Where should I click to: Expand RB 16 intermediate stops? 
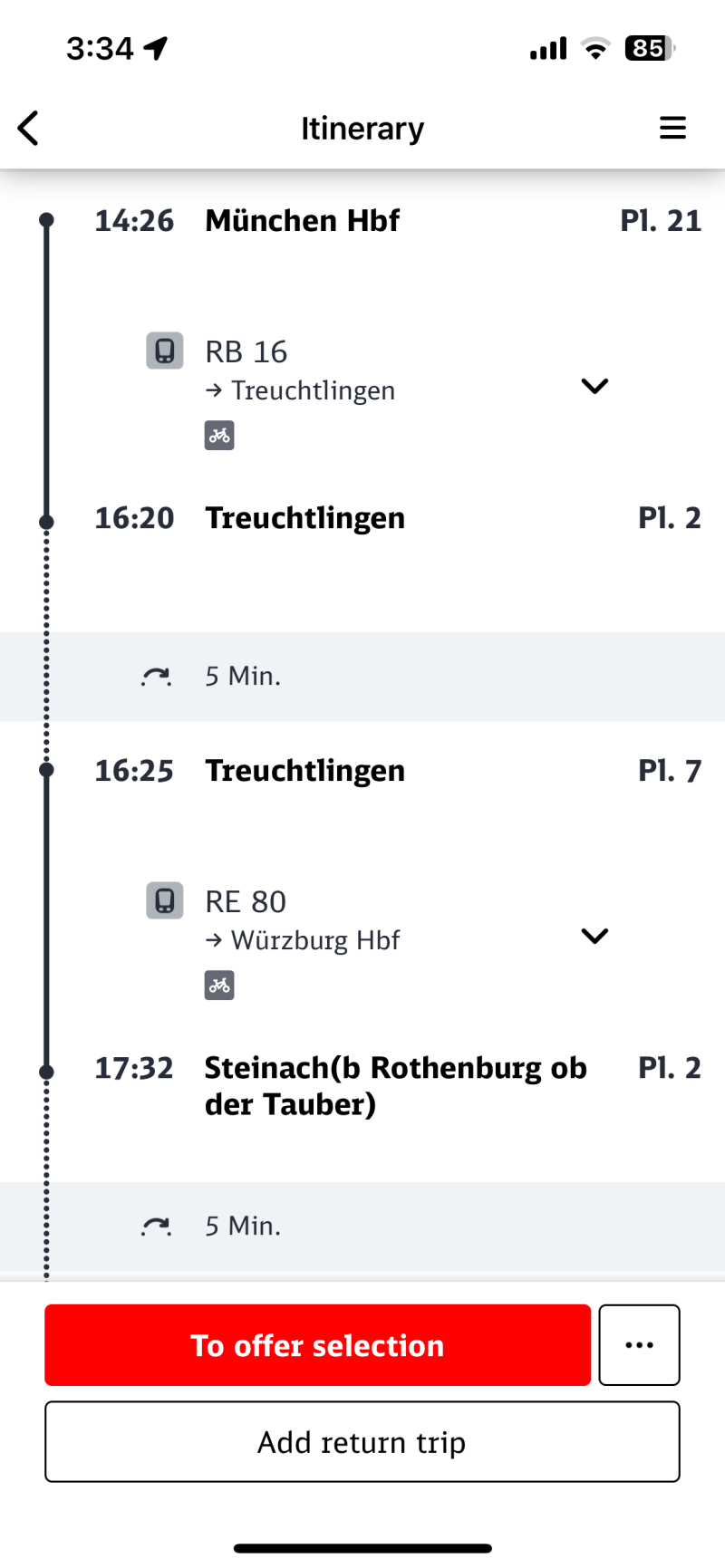tap(594, 386)
